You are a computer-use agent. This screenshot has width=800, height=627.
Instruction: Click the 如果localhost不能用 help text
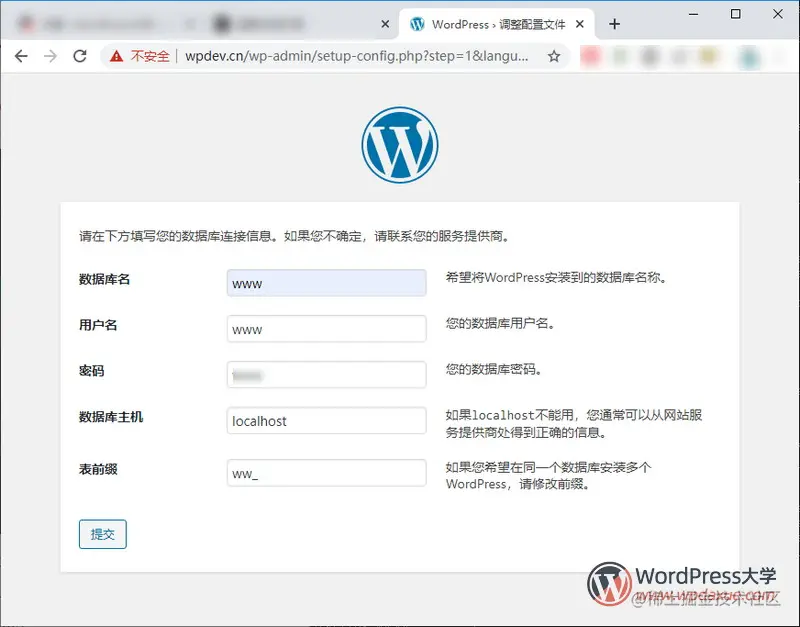(x=574, y=423)
